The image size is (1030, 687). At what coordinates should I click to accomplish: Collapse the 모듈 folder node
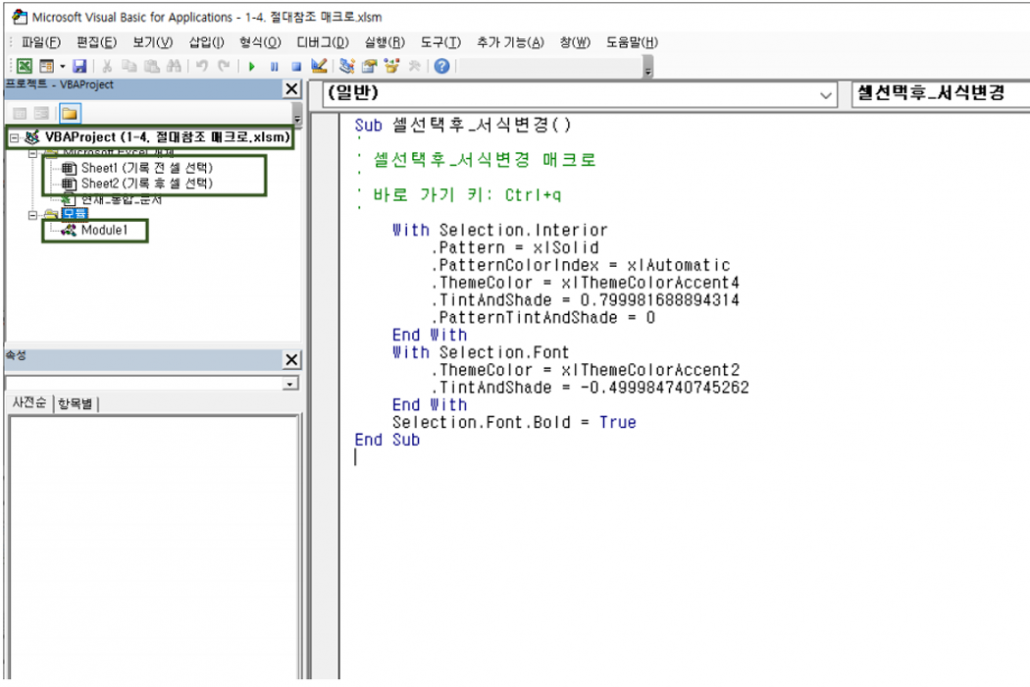tap(32, 215)
